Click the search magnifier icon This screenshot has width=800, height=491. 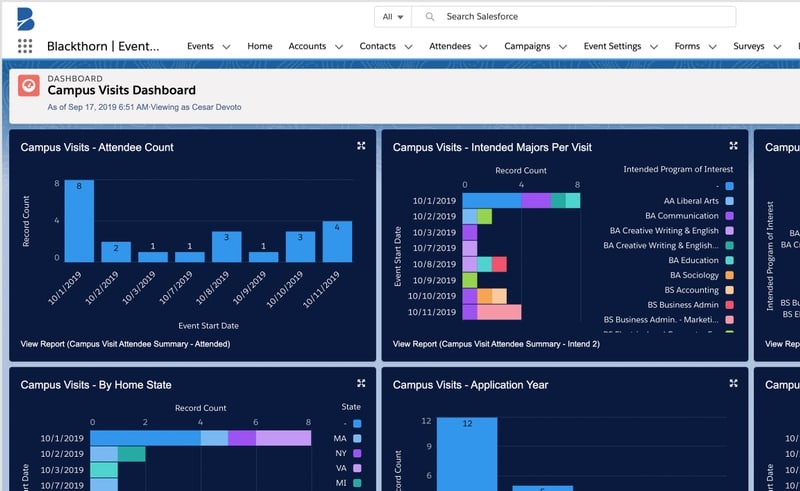[x=430, y=17]
